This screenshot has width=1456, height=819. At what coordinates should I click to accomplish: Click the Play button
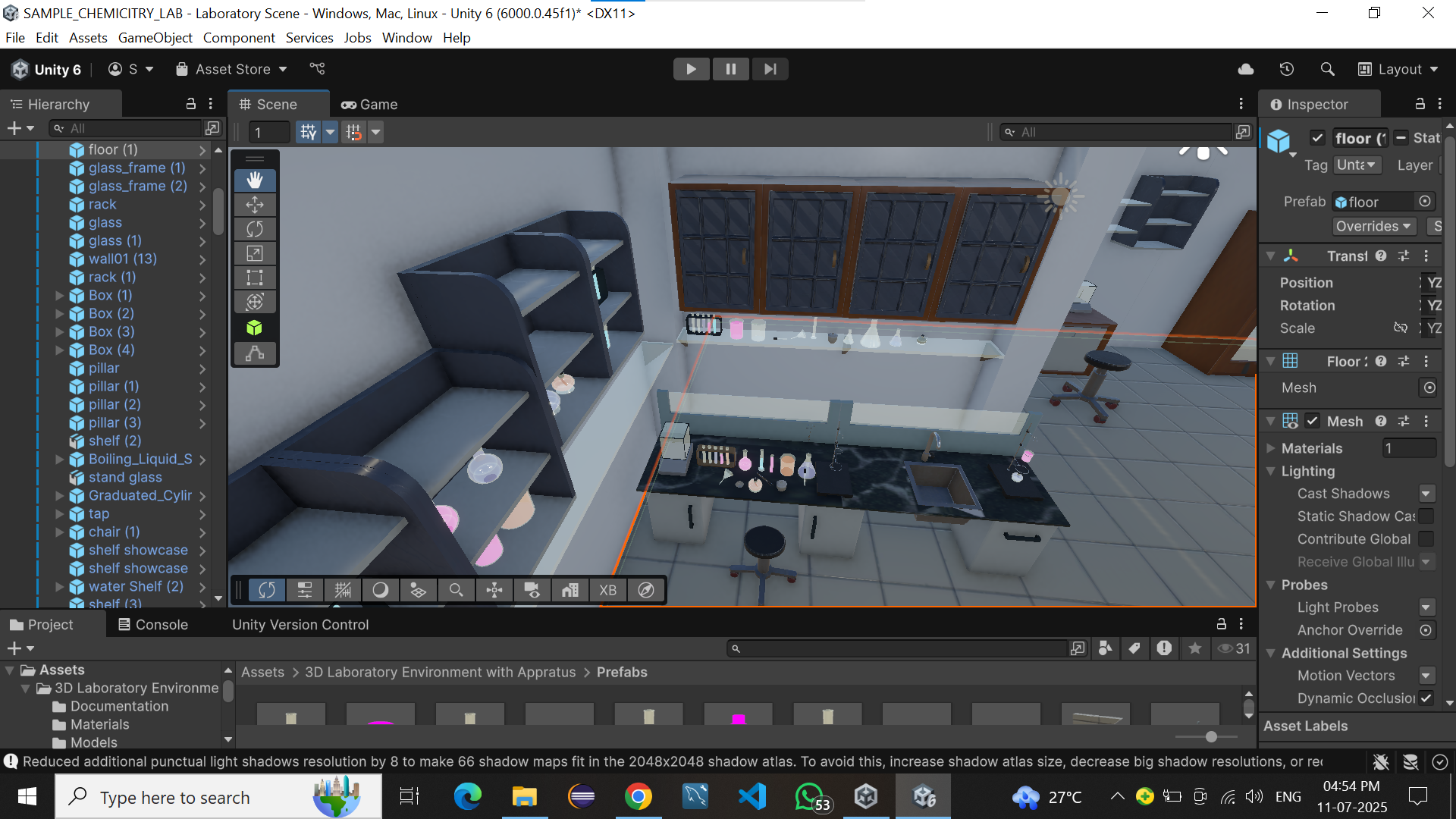point(691,69)
